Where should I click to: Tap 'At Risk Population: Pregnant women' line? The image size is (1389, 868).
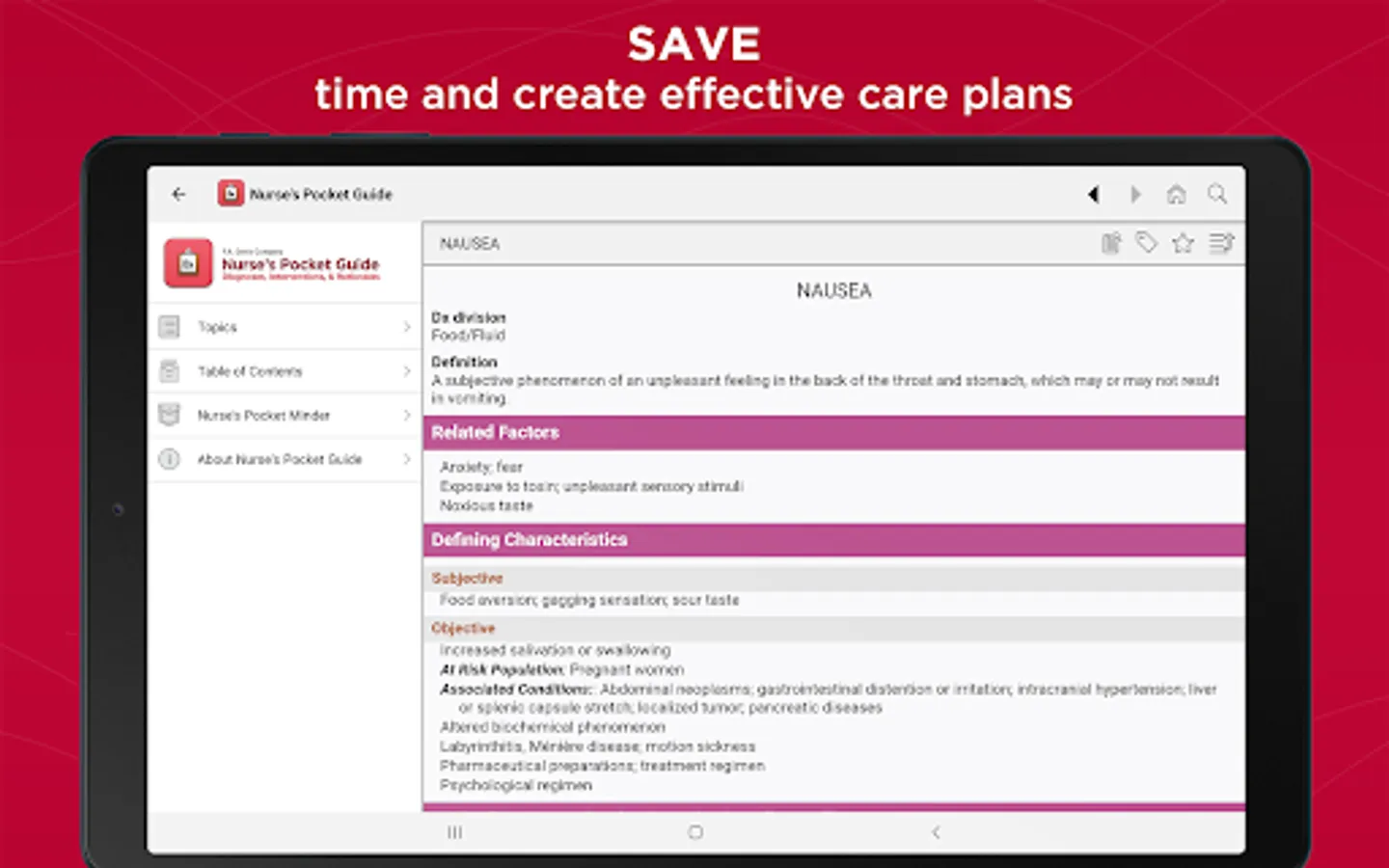coord(561,669)
